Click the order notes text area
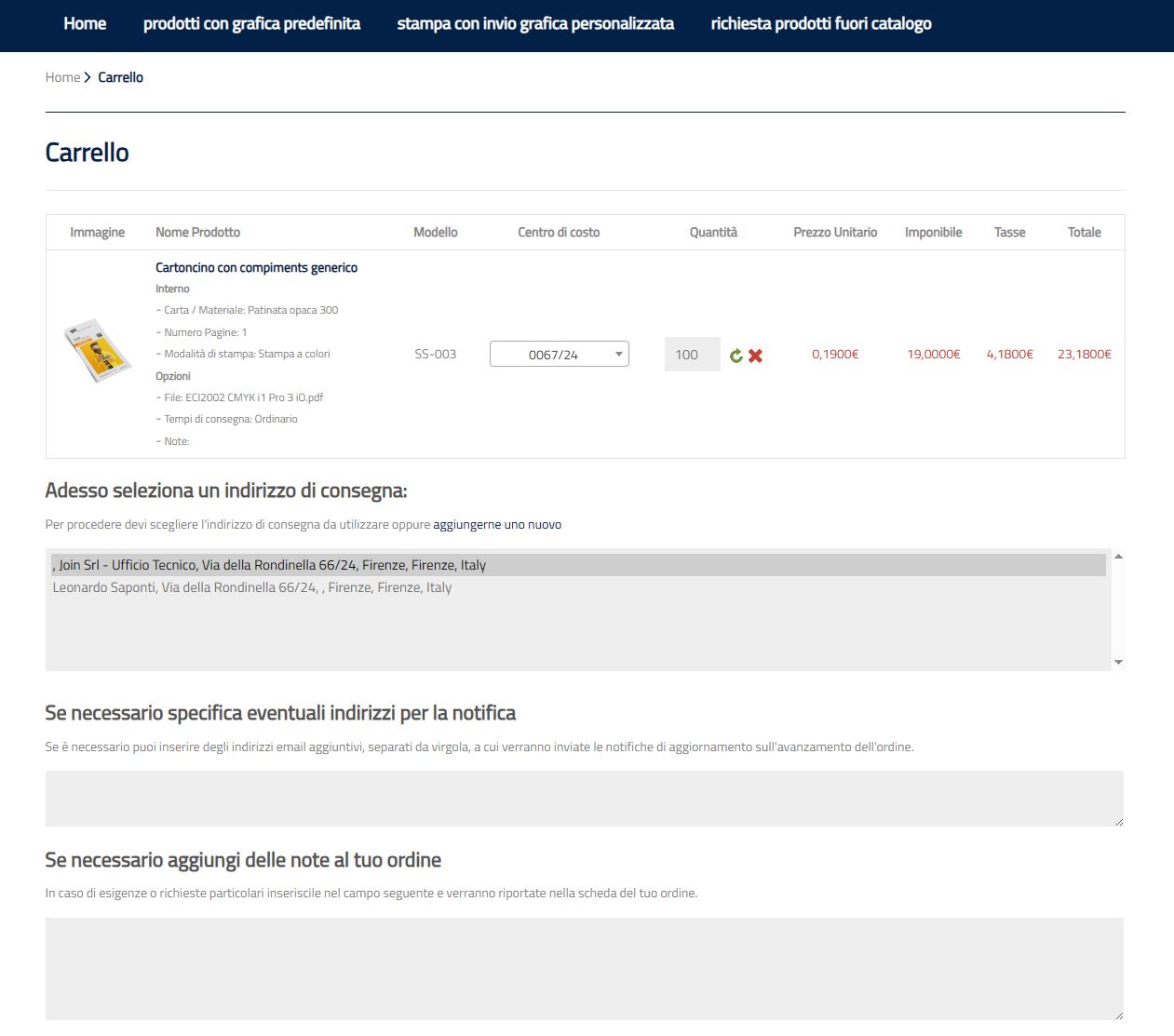Screen dimensions: 1174x1036 [x=585, y=968]
